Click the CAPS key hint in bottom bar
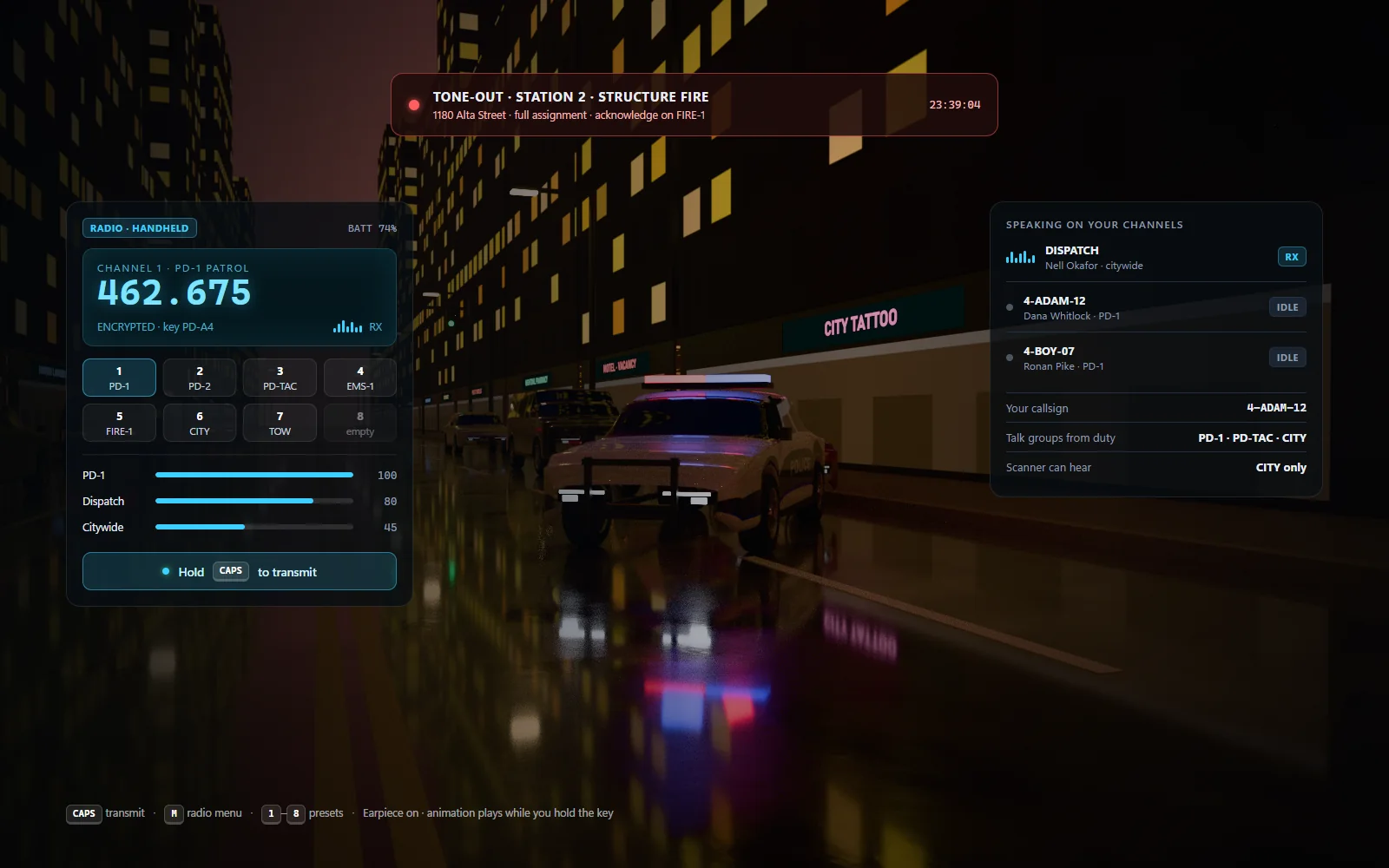Screen dimensions: 1389x868 click(x=84, y=813)
